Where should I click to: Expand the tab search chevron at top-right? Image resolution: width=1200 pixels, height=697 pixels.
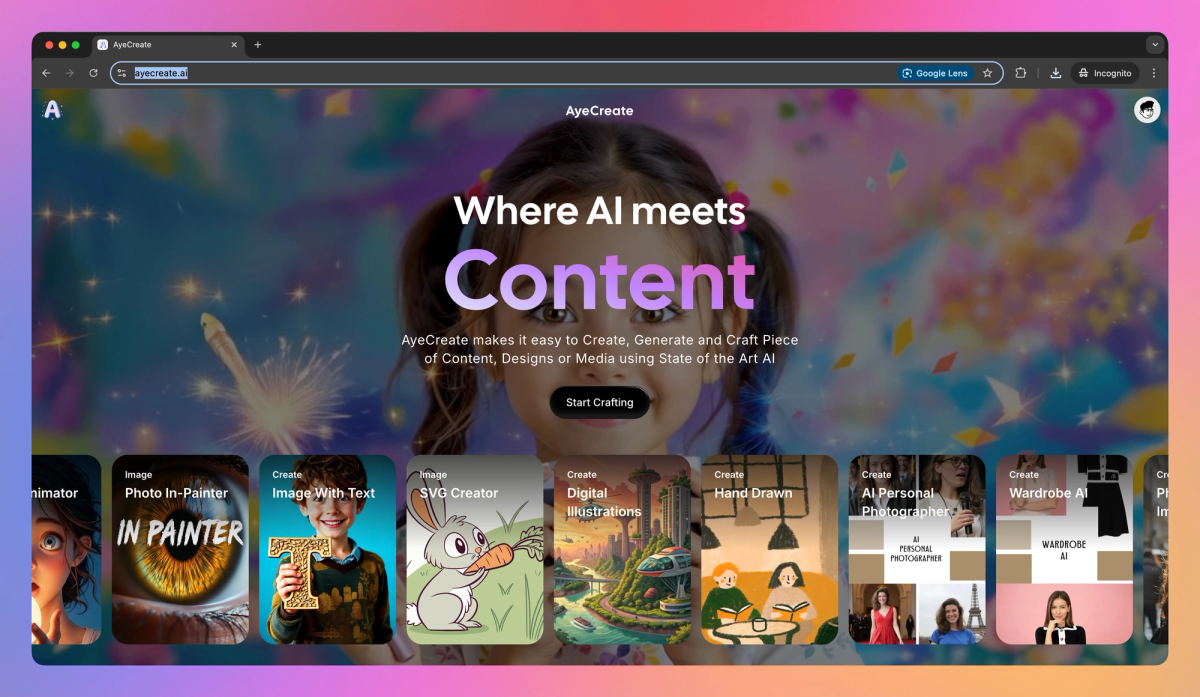(x=1155, y=44)
